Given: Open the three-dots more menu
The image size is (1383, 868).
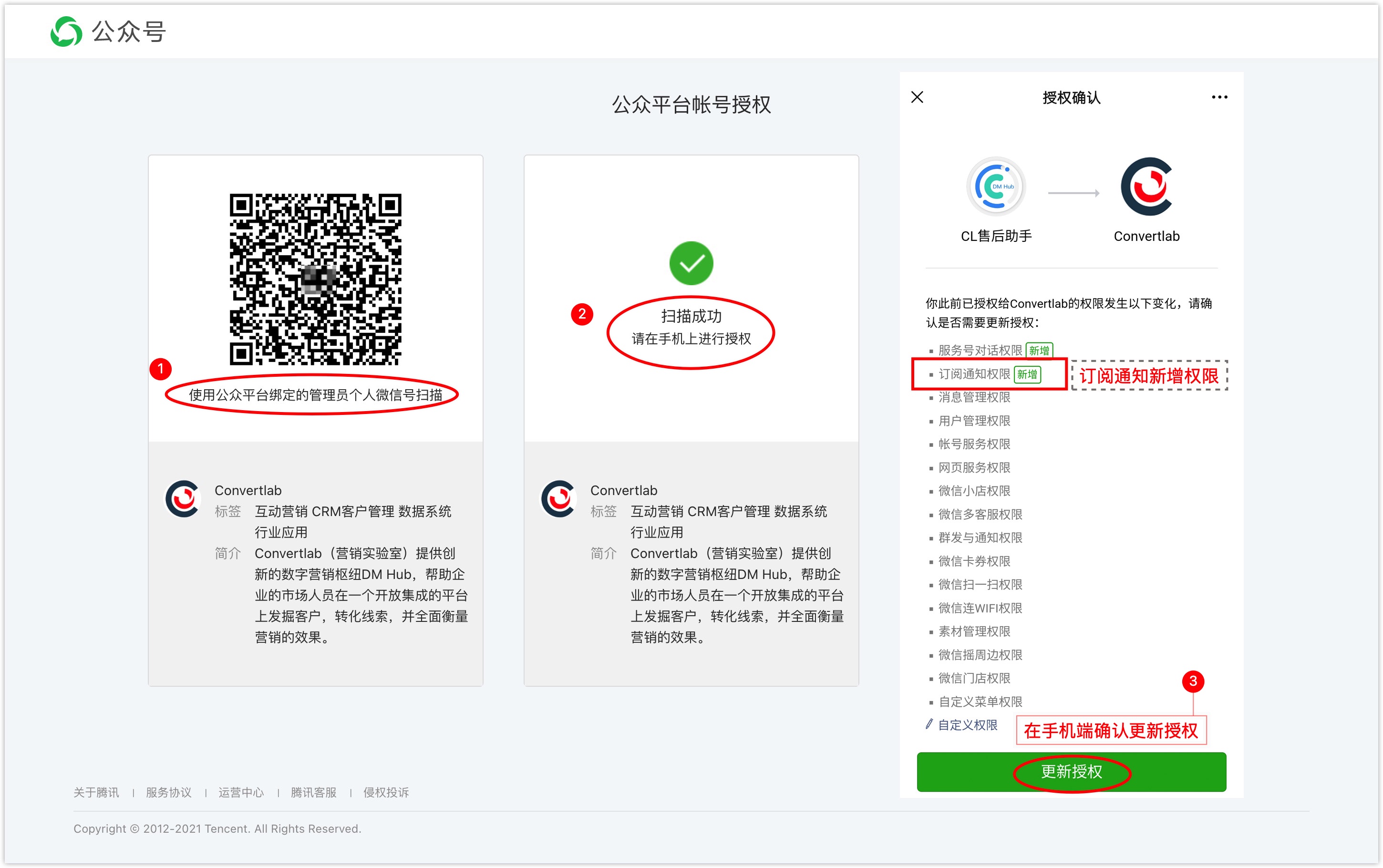Looking at the screenshot, I should point(1219,97).
